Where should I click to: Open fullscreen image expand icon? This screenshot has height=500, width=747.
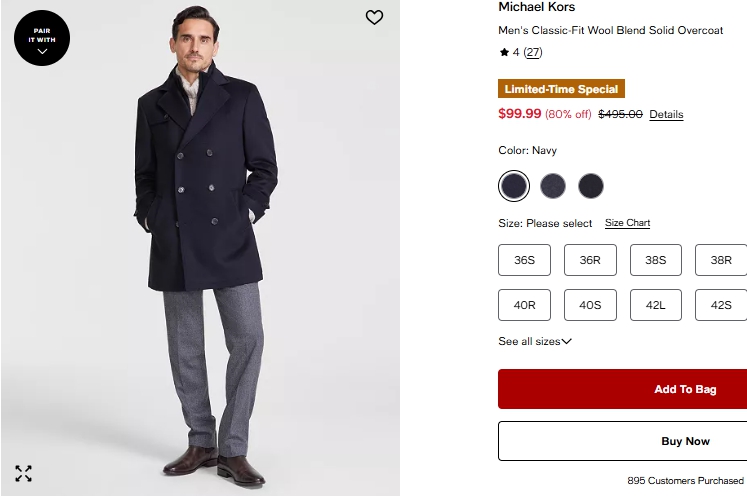23,473
